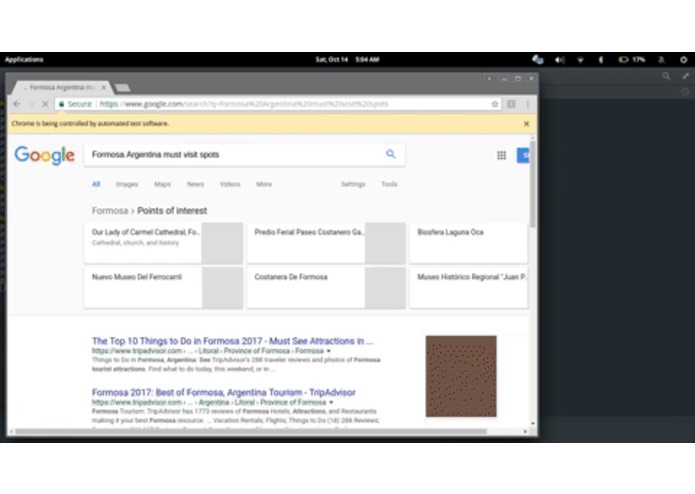Click the notifications indicator in top panel

[661, 59]
